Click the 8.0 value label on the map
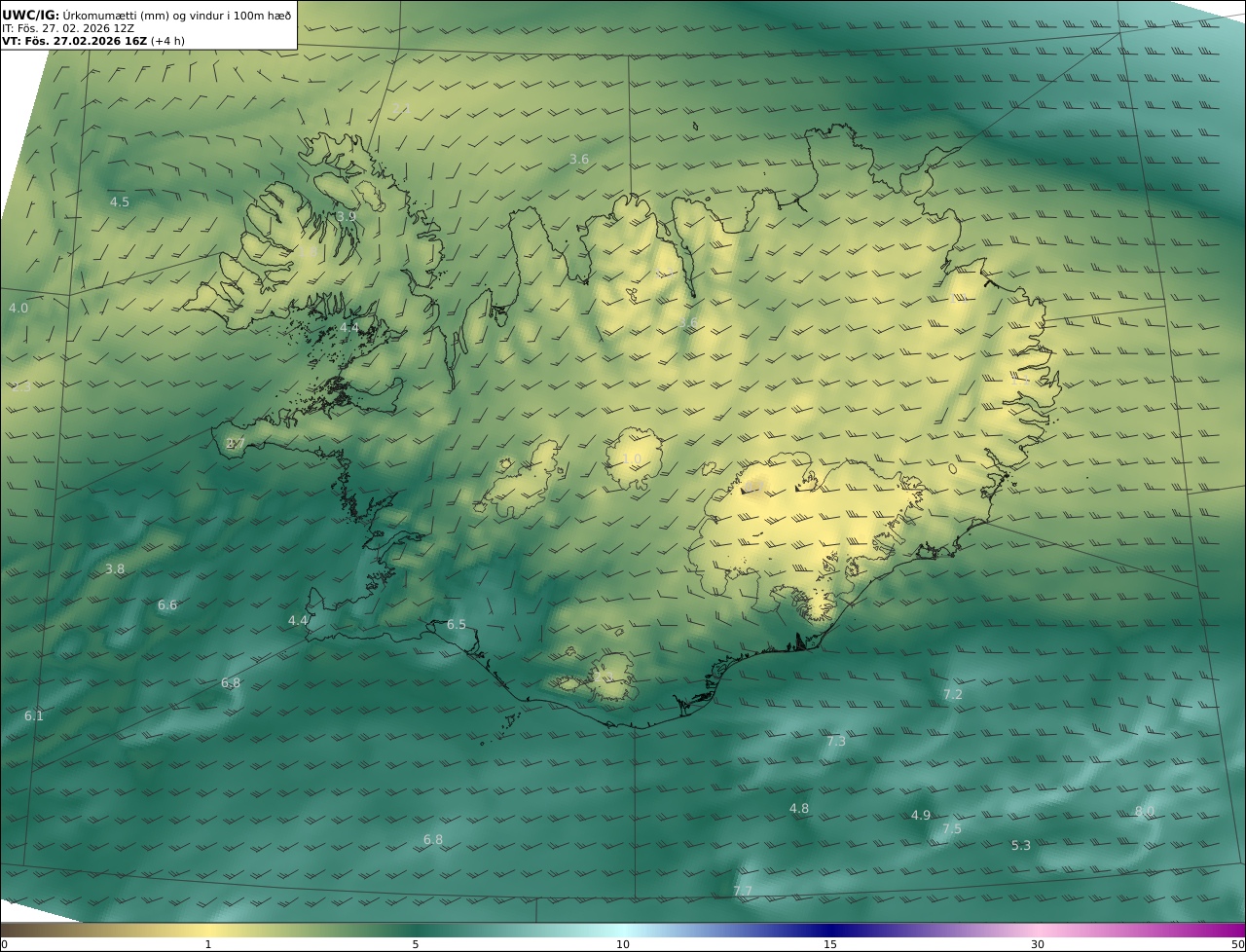 (1145, 812)
